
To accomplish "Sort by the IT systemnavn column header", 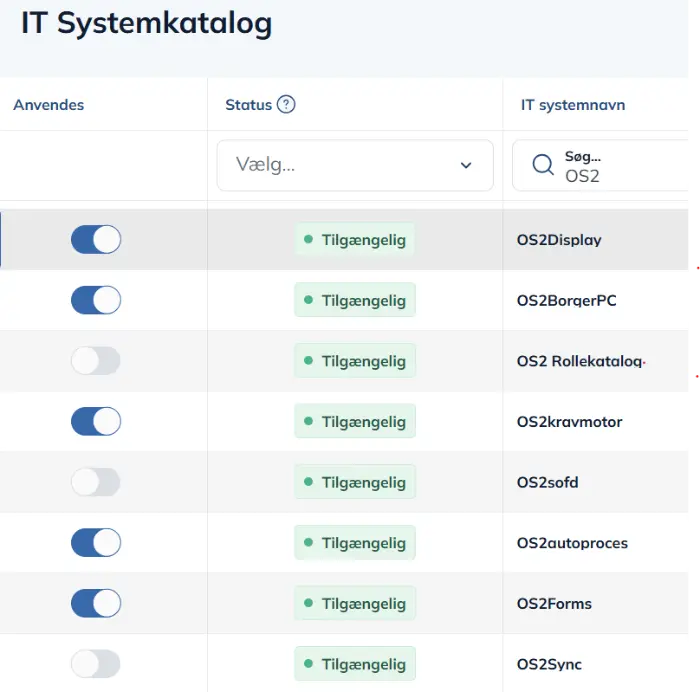I will (573, 105).
